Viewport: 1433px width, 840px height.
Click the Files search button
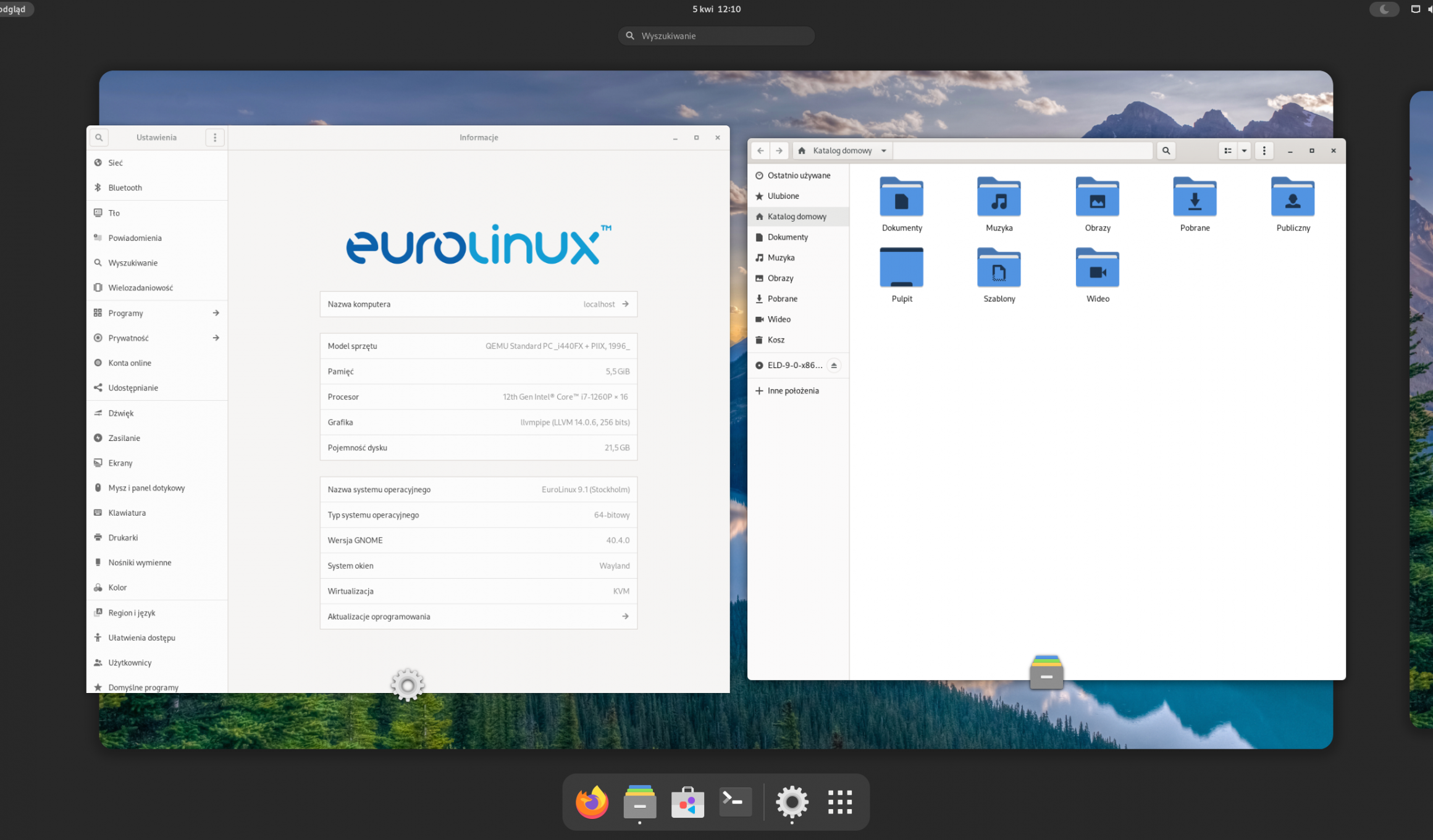[x=1166, y=151]
